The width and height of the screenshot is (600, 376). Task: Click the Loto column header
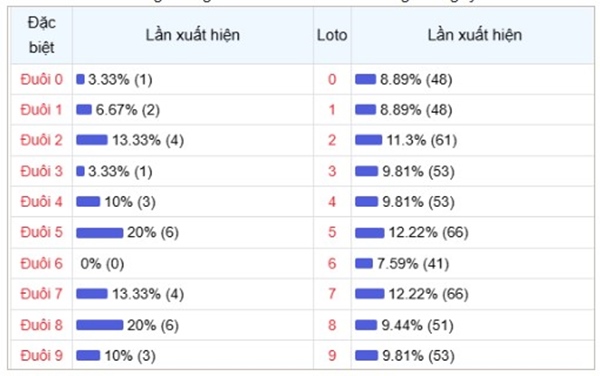point(332,35)
